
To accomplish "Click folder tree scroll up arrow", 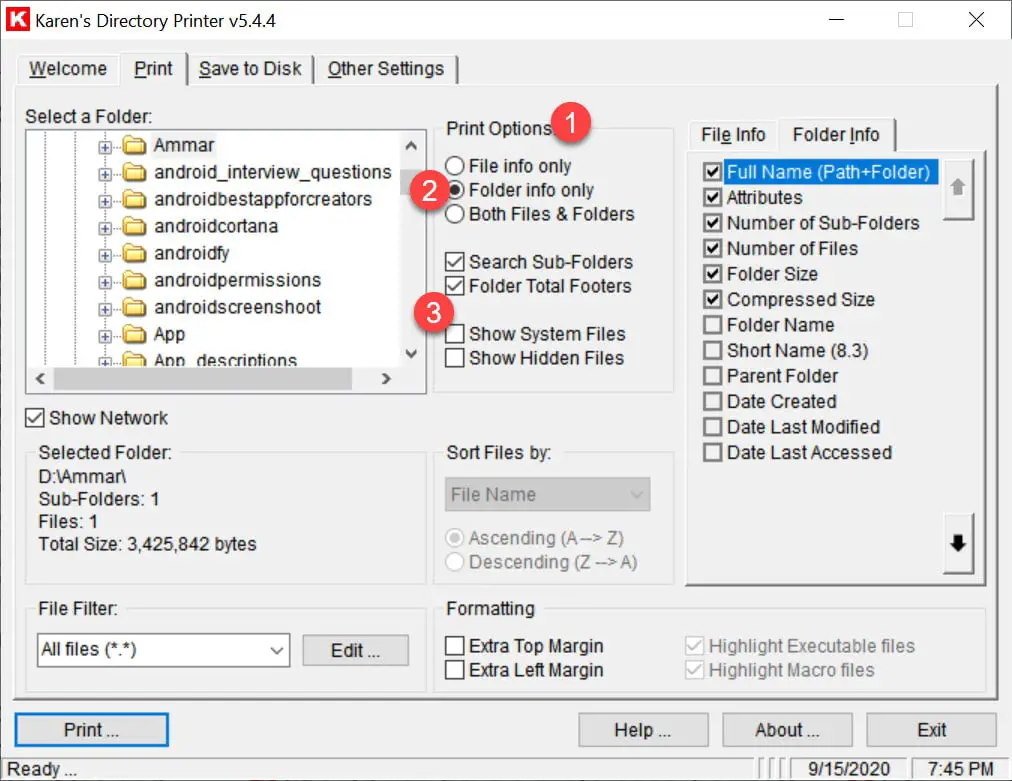I will 411,146.
